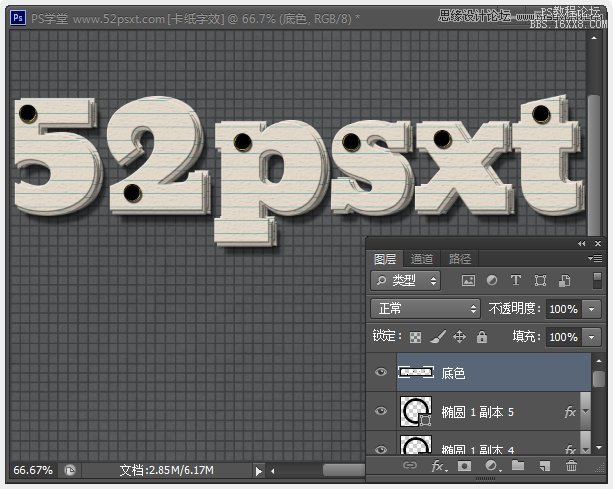Click the layers list scrollbar thumb
The image size is (613, 489).
coord(599,379)
